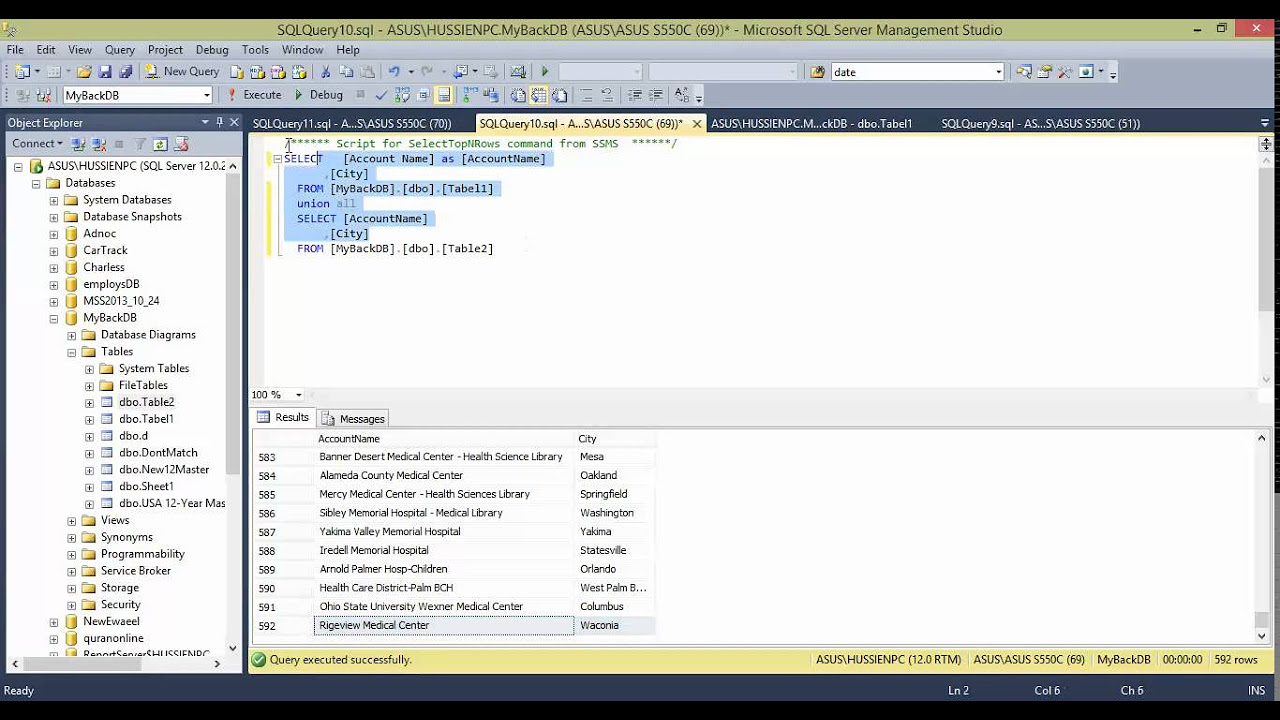Click the AccountName column header
Screen dimensions: 1280x720
[x=444, y=439]
